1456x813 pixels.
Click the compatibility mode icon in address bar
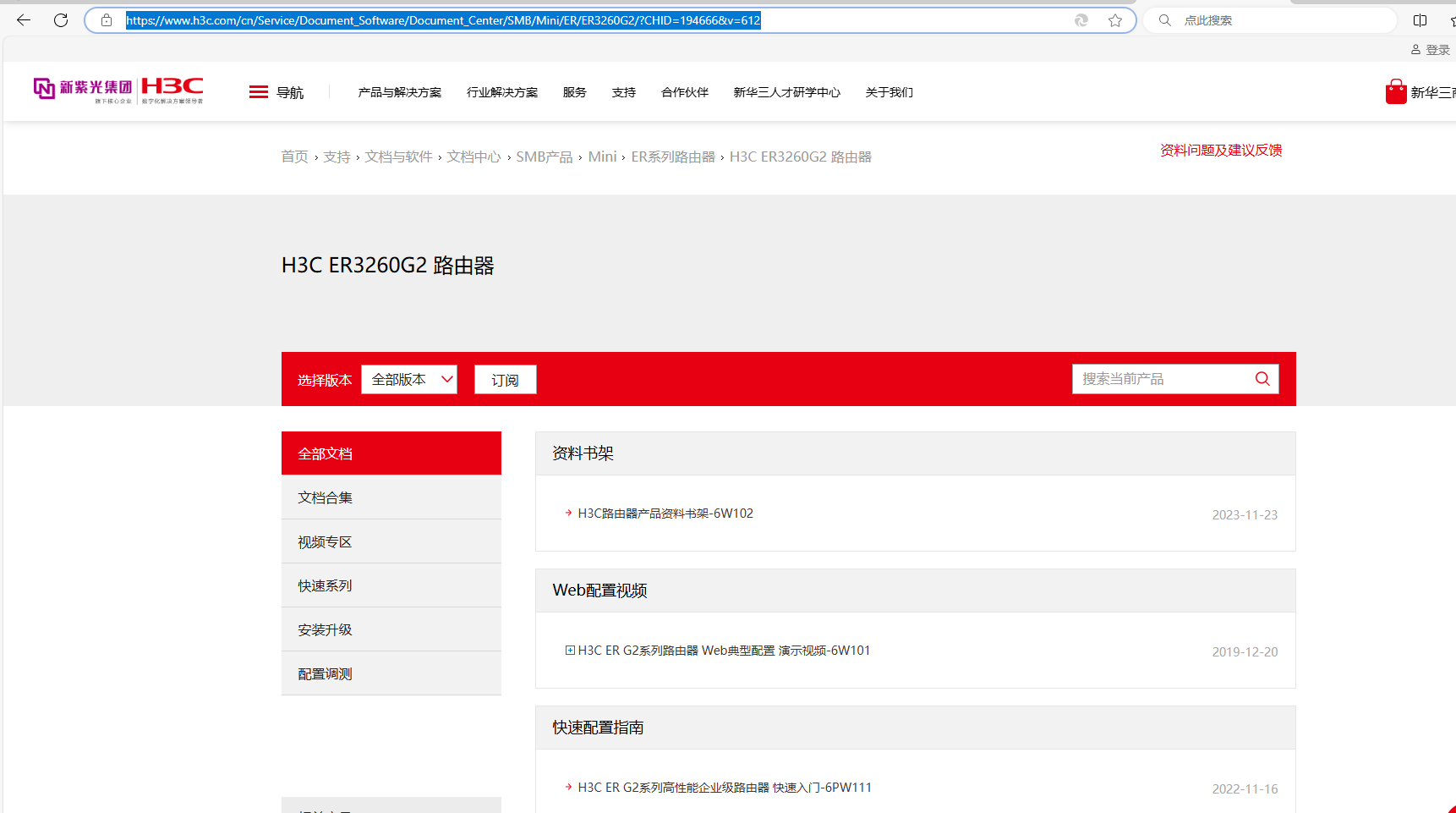pos(1081,20)
